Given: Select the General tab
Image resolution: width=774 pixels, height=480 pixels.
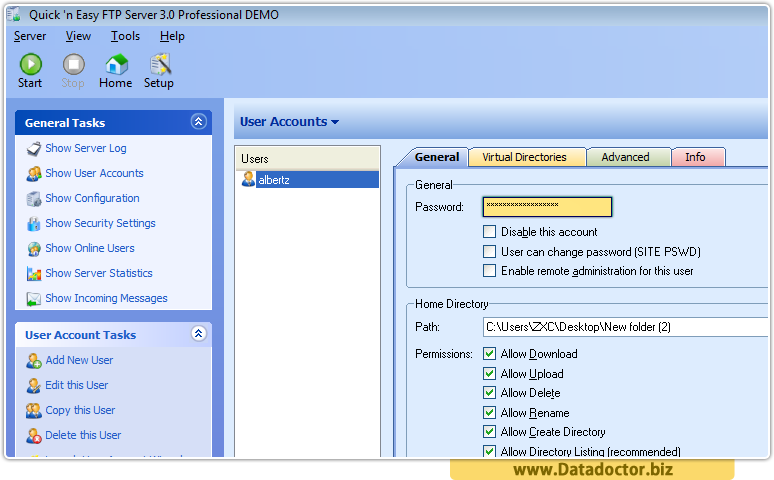Looking at the screenshot, I should point(436,157).
